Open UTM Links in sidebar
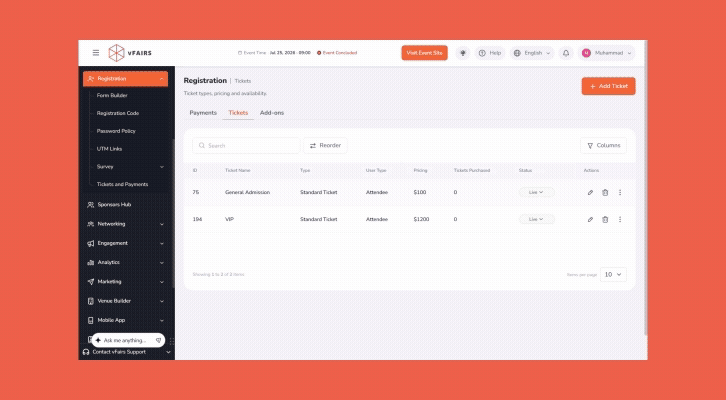 pos(109,149)
